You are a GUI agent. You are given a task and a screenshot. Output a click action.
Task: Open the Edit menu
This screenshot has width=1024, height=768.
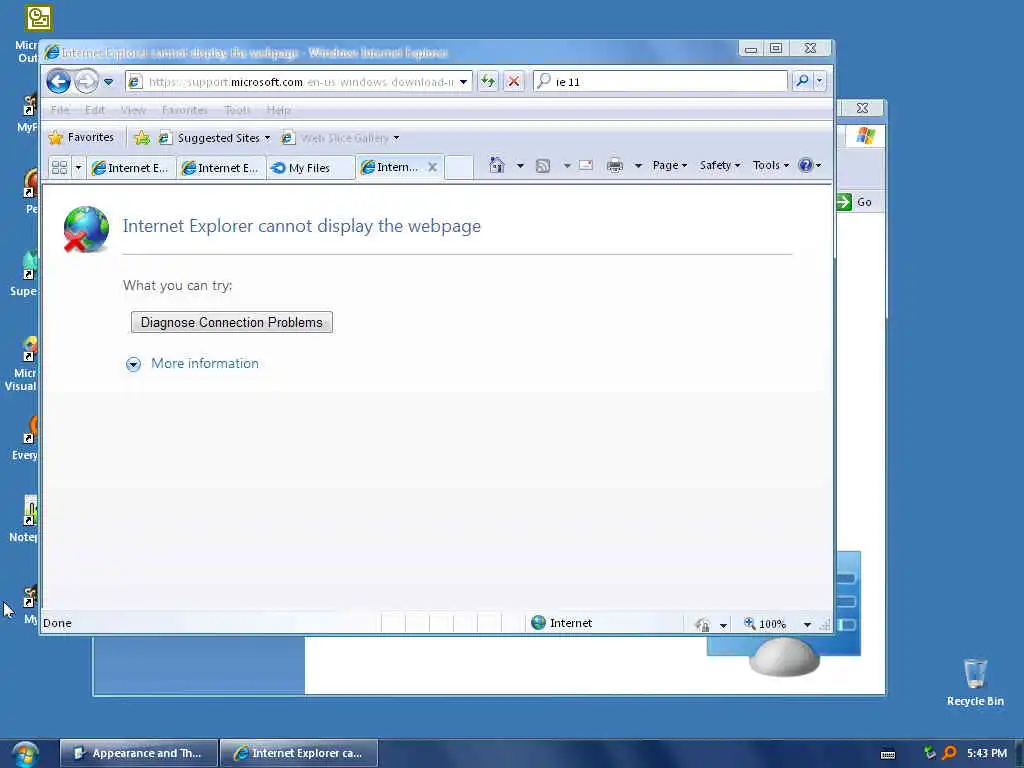click(95, 110)
